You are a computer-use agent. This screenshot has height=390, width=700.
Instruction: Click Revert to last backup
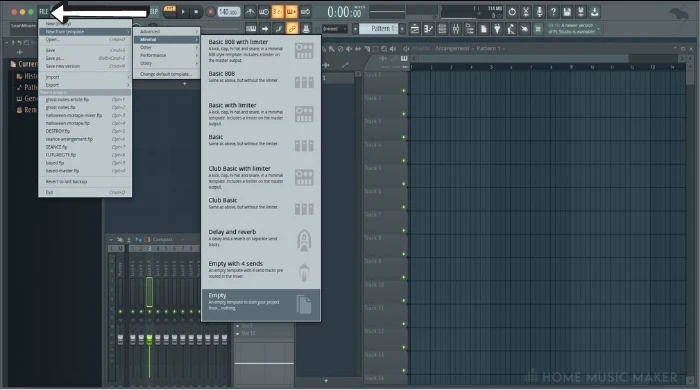(85, 182)
